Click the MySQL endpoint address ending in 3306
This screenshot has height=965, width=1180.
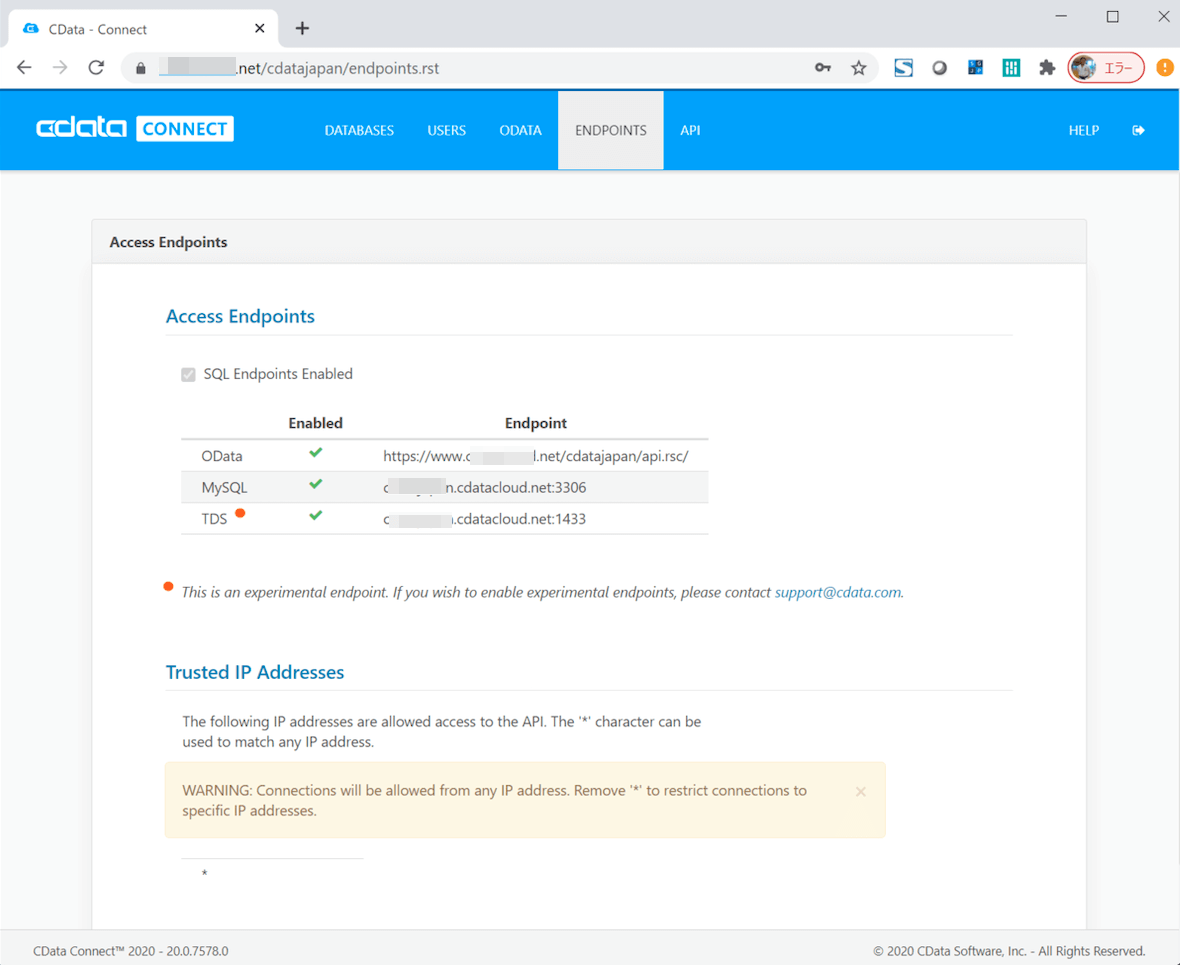click(x=485, y=488)
